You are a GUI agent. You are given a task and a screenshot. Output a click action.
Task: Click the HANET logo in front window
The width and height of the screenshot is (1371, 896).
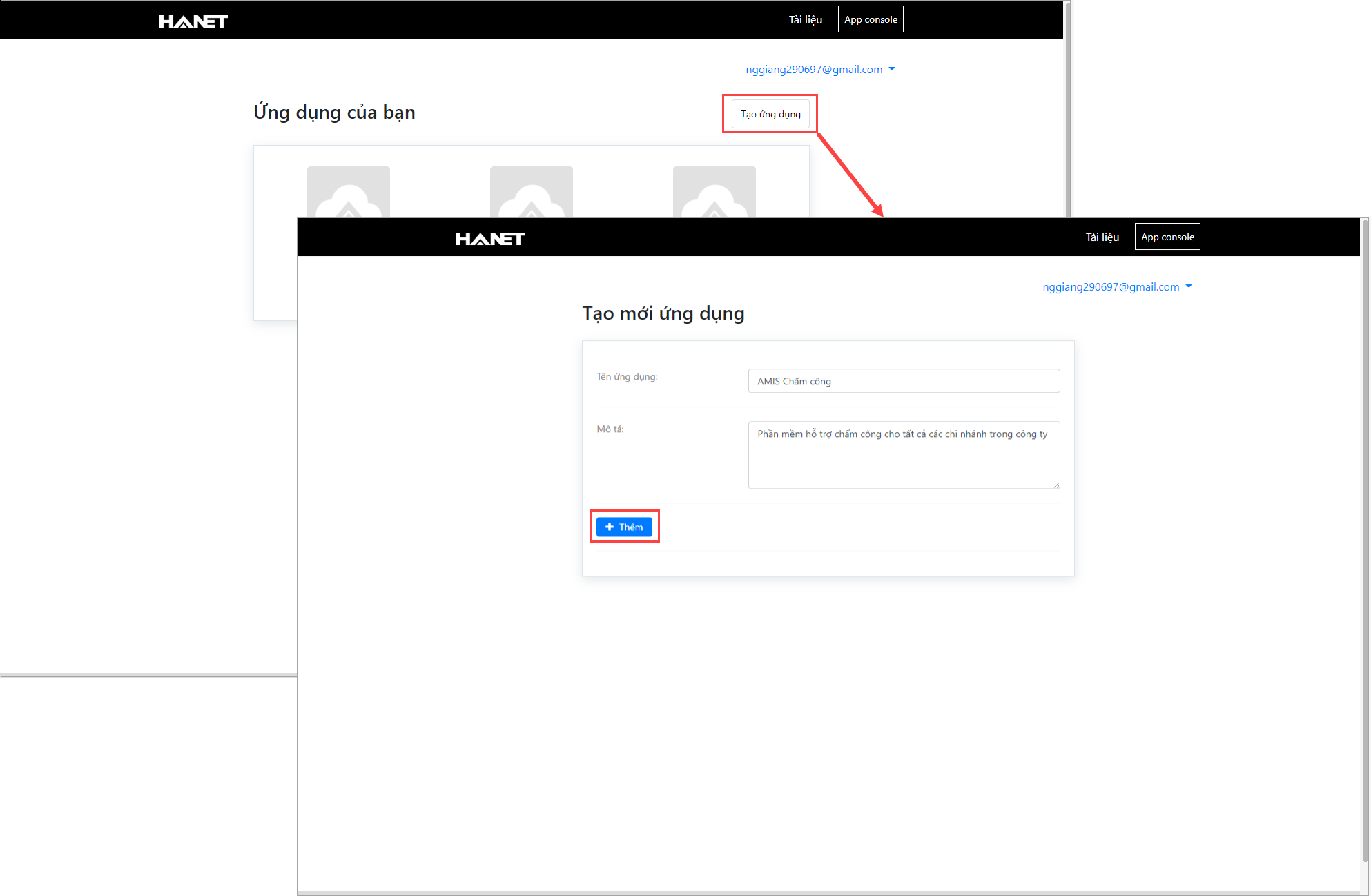click(x=490, y=239)
